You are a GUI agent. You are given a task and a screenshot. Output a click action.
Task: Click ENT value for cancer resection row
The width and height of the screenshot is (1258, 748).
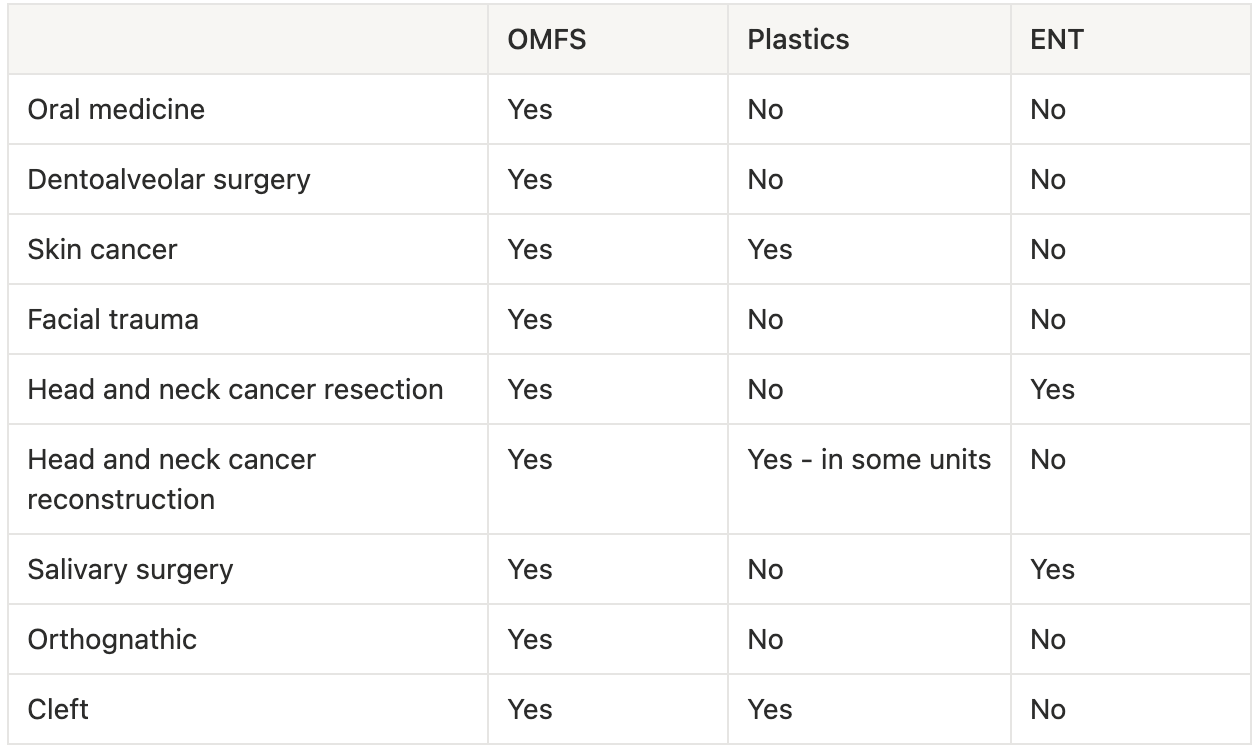coord(1052,390)
